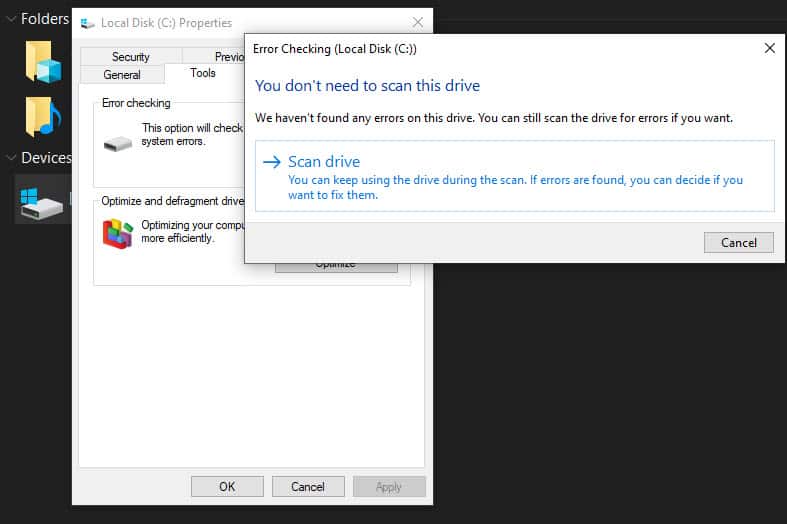Click the greyed Apply button
Screen dimensions: 787x524
(388, 486)
